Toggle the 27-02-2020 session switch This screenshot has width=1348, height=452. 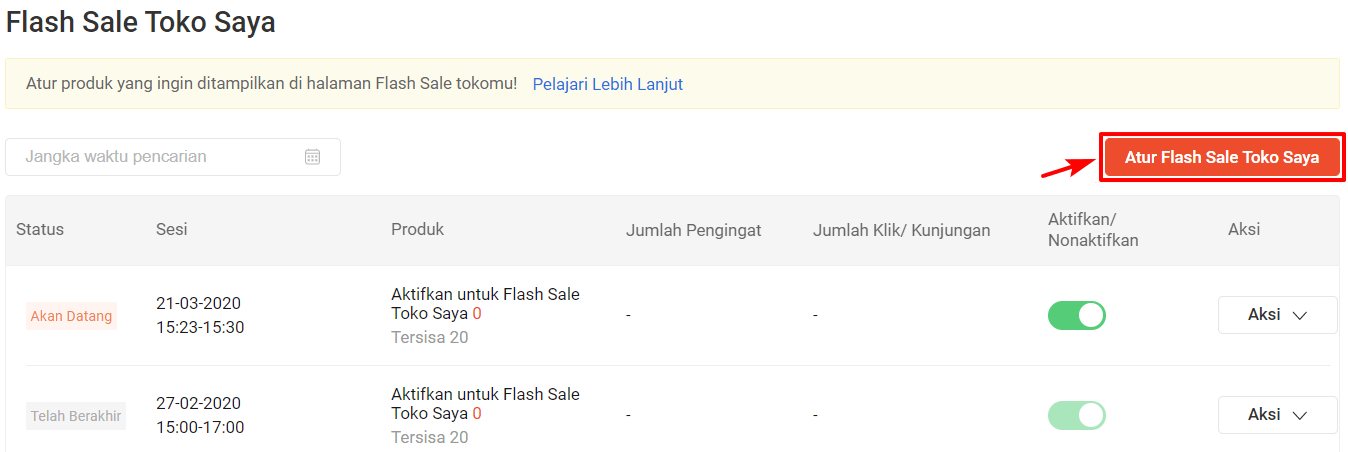[x=1076, y=415]
